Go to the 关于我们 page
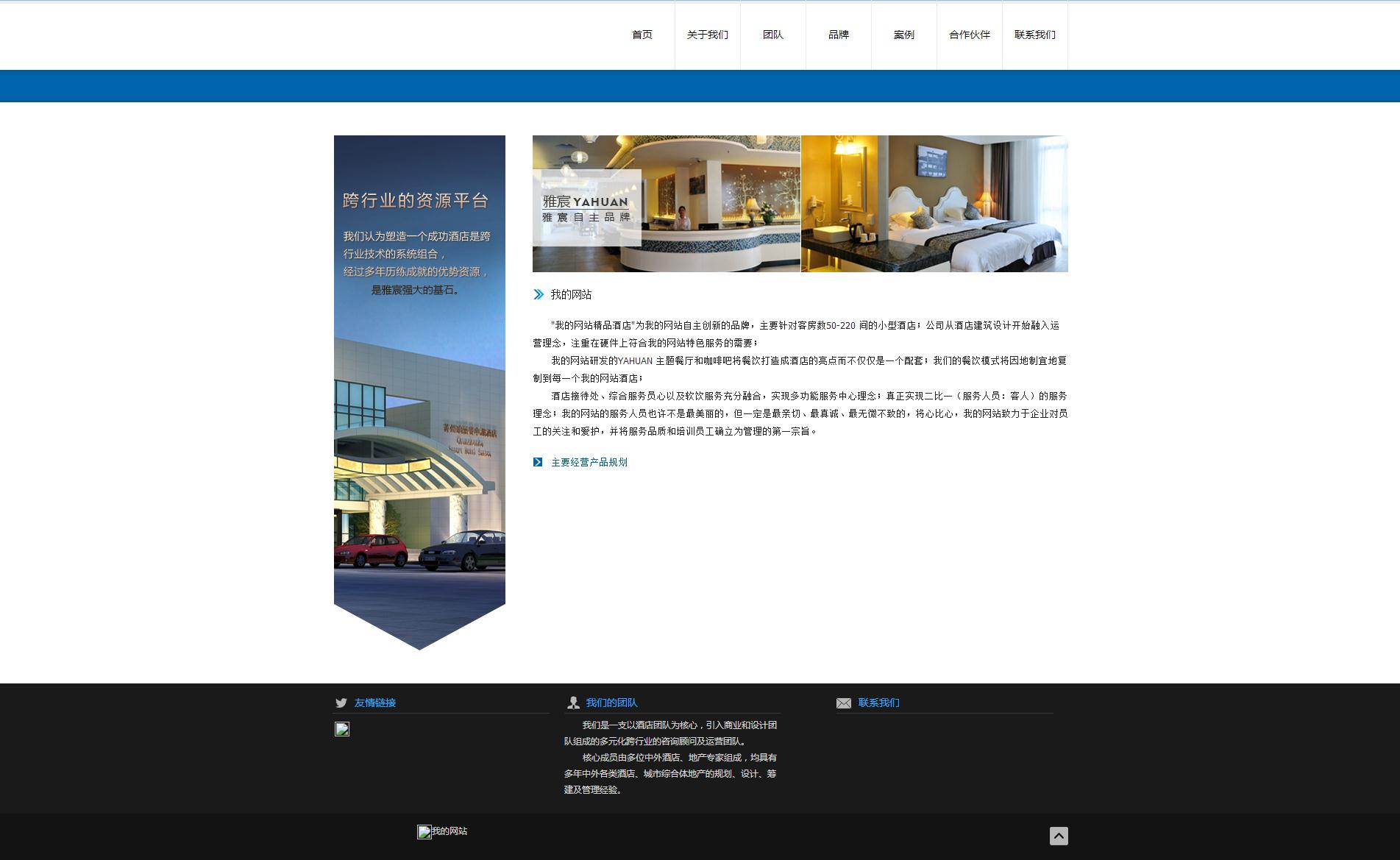Viewport: 1400px width, 860px height. click(x=707, y=35)
